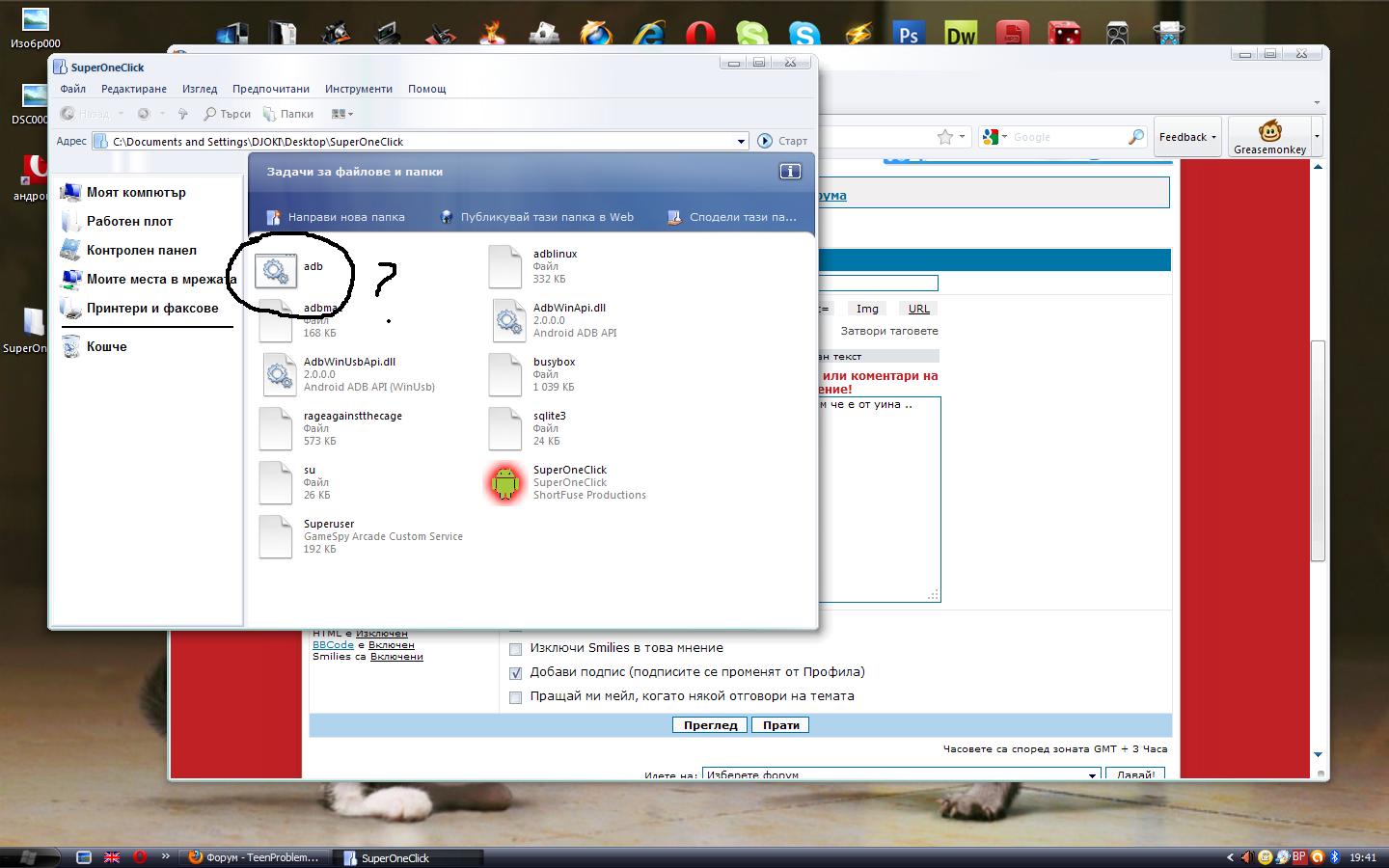Screen dimensions: 1389x868
Task: Open the adb application file
Action: pos(276,271)
